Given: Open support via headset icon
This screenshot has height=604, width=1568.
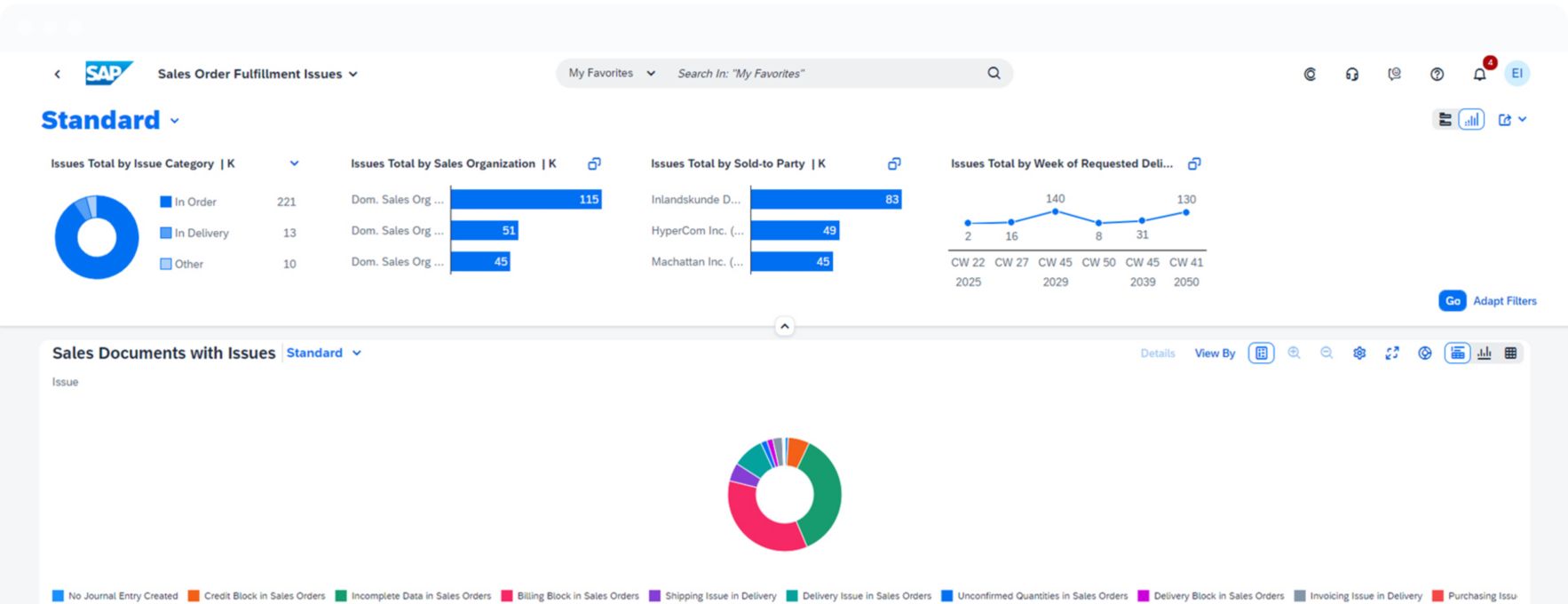Looking at the screenshot, I should [x=1351, y=75].
